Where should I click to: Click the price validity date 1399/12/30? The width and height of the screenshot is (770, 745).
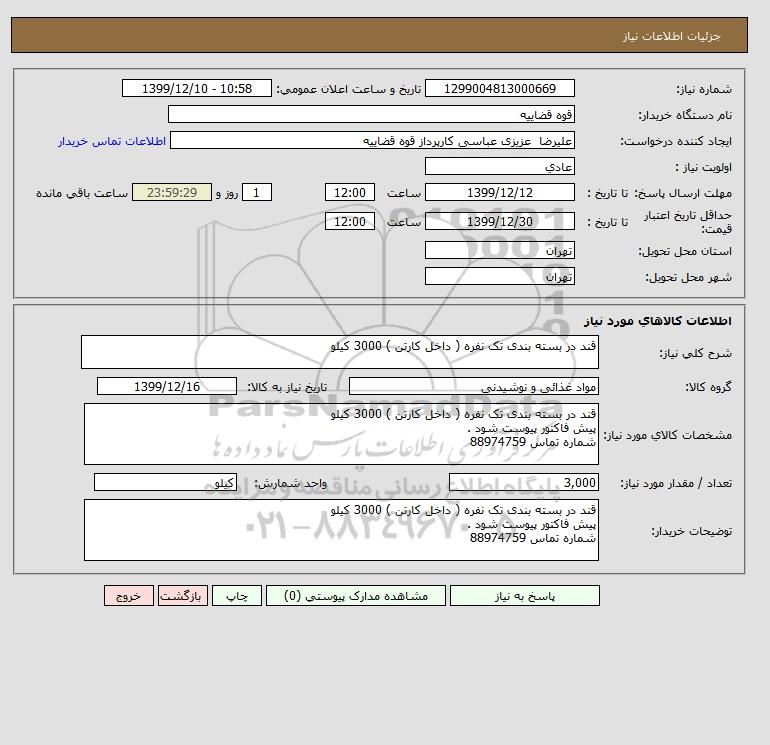pyautogui.click(x=499, y=221)
